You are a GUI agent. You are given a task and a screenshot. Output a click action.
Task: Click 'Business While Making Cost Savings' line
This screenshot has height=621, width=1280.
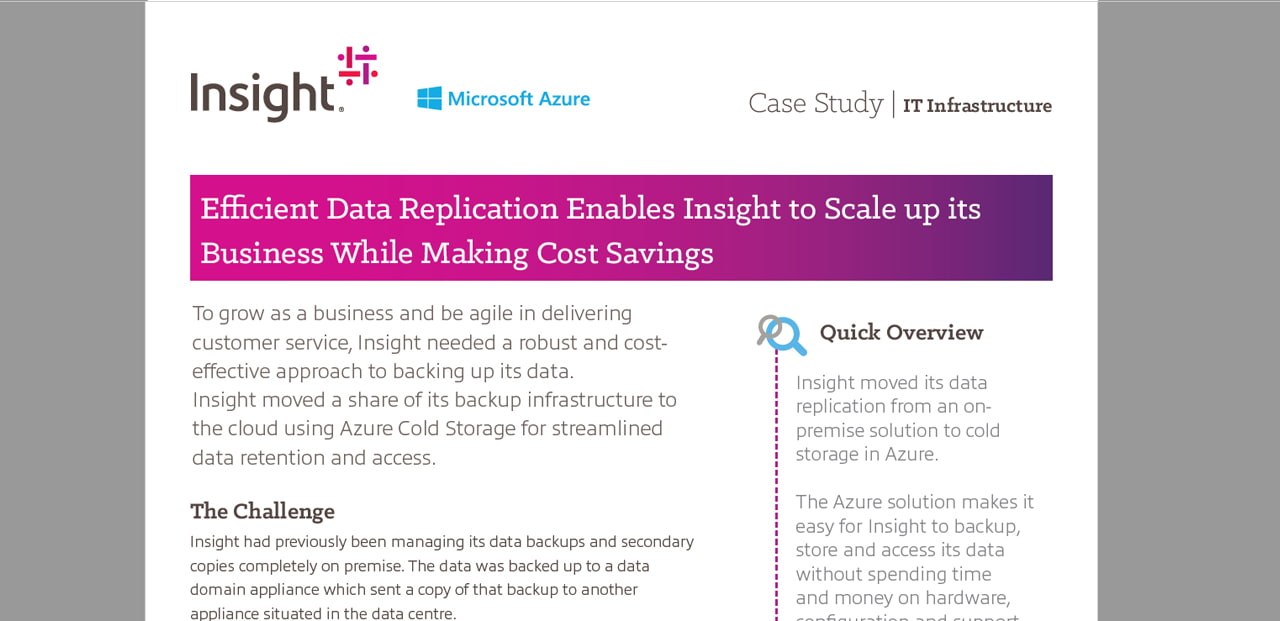(x=457, y=253)
